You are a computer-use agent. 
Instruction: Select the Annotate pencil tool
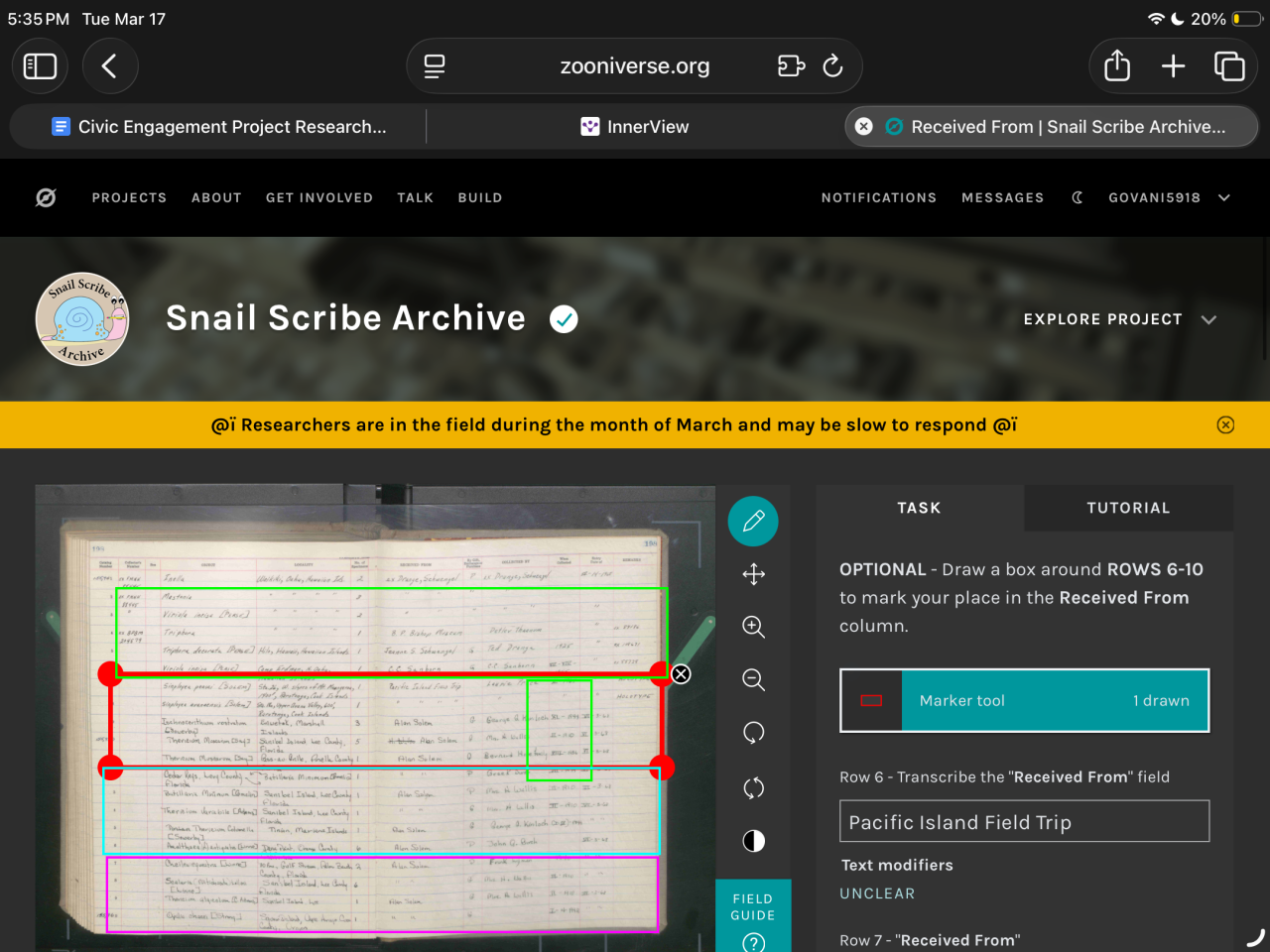click(753, 522)
